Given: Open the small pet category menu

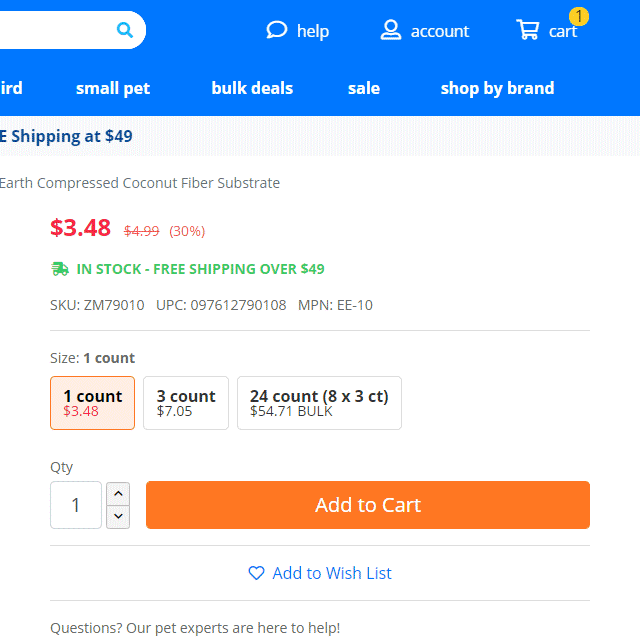Looking at the screenshot, I should tap(113, 88).
